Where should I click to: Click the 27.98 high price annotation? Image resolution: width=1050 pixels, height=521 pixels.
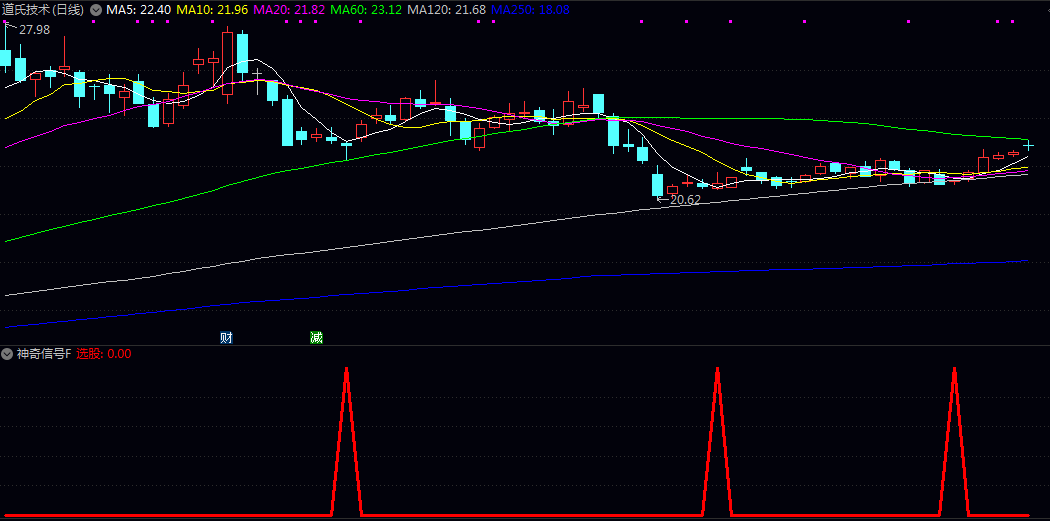click(34, 30)
